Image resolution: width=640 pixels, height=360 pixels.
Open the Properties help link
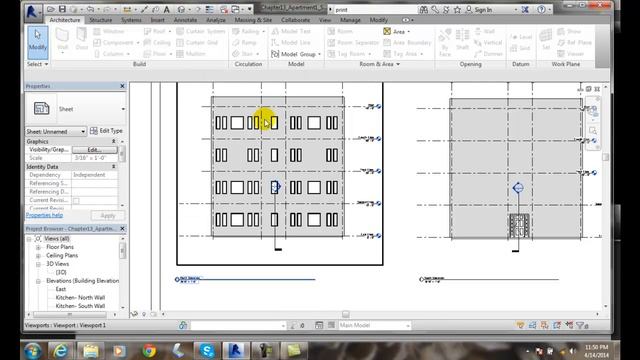(44, 215)
